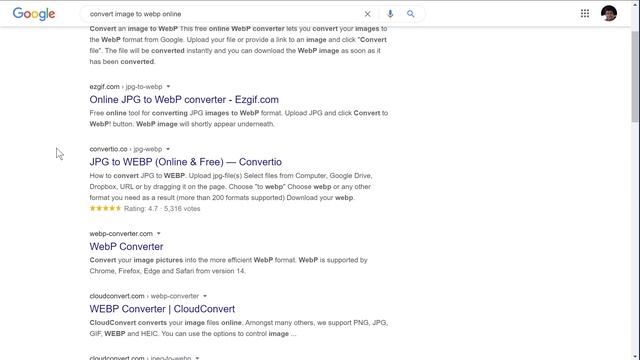This screenshot has height=360, width=640.
Task: Open the Google apps grid
Action: [585, 13]
